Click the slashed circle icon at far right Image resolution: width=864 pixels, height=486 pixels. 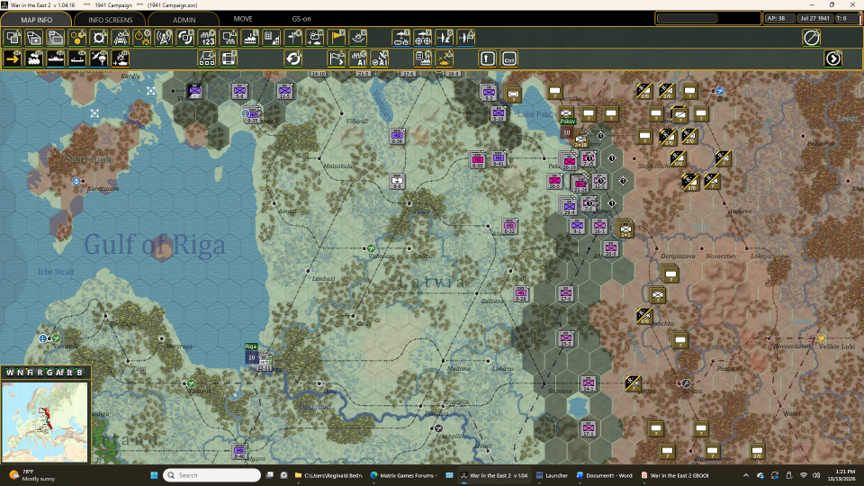pyautogui.click(x=811, y=38)
